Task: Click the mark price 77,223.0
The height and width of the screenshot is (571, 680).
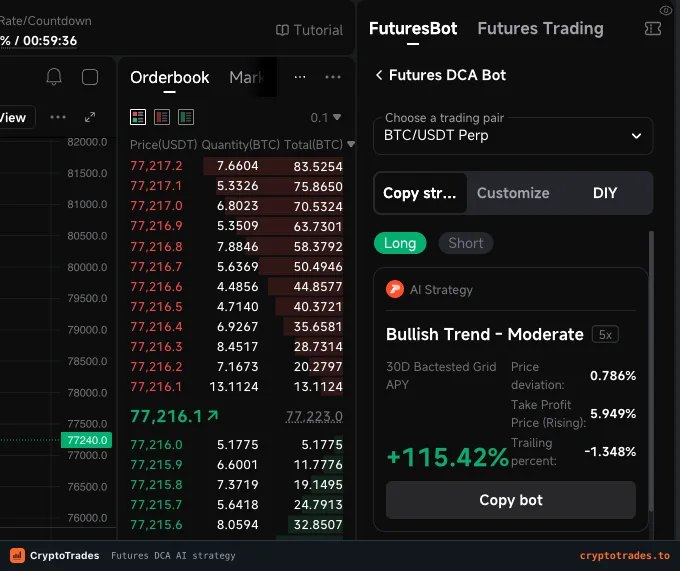Action: (314, 416)
